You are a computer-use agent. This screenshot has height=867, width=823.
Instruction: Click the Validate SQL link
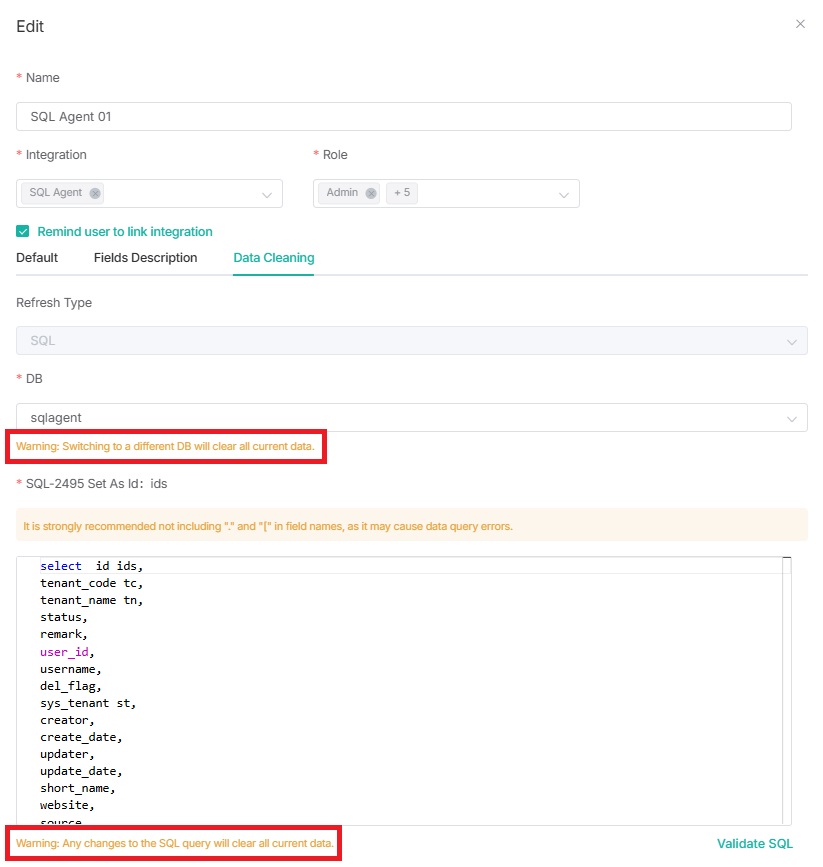pos(754,844)
